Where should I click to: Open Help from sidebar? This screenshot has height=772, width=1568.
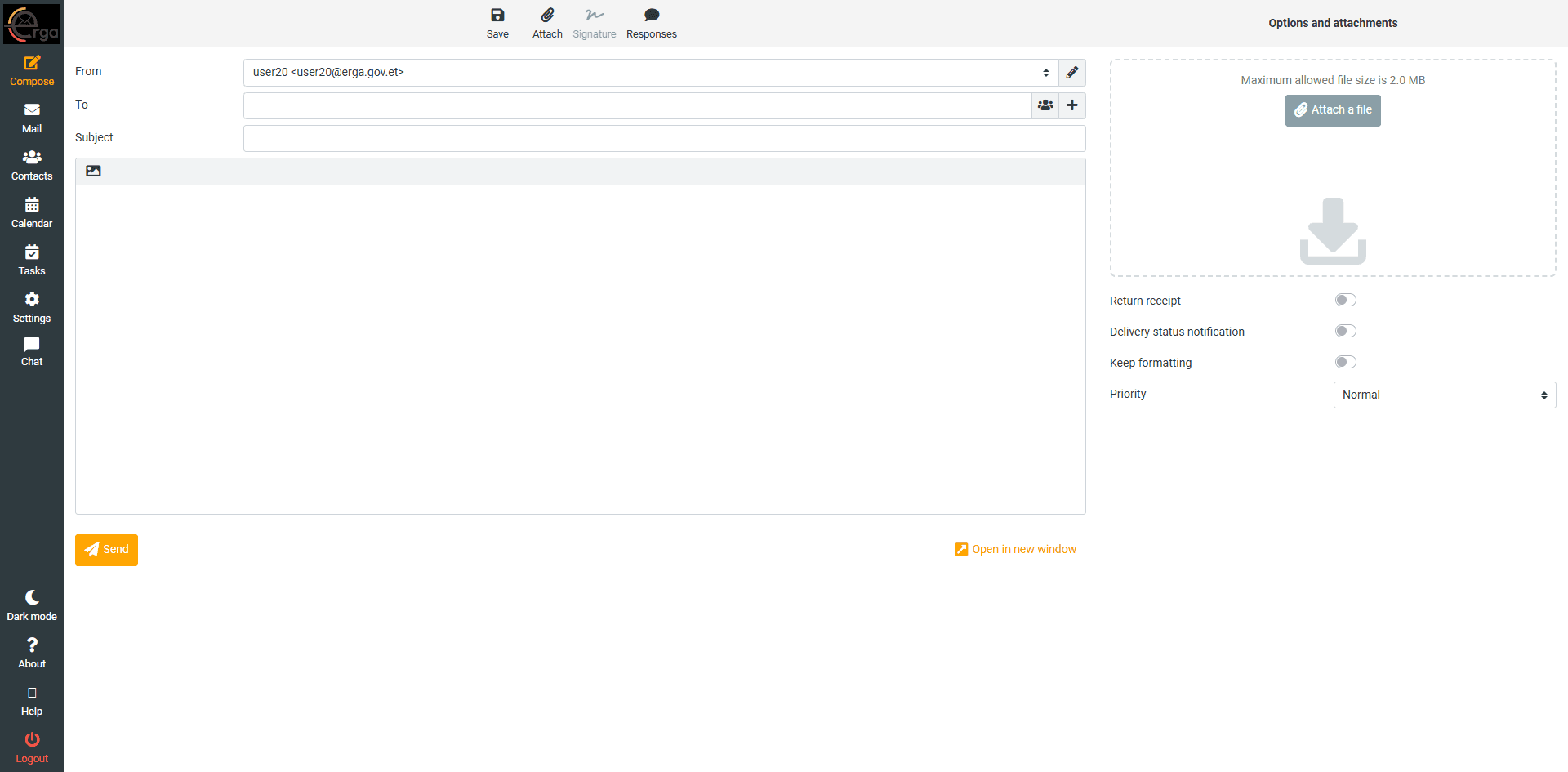(32, 701)
